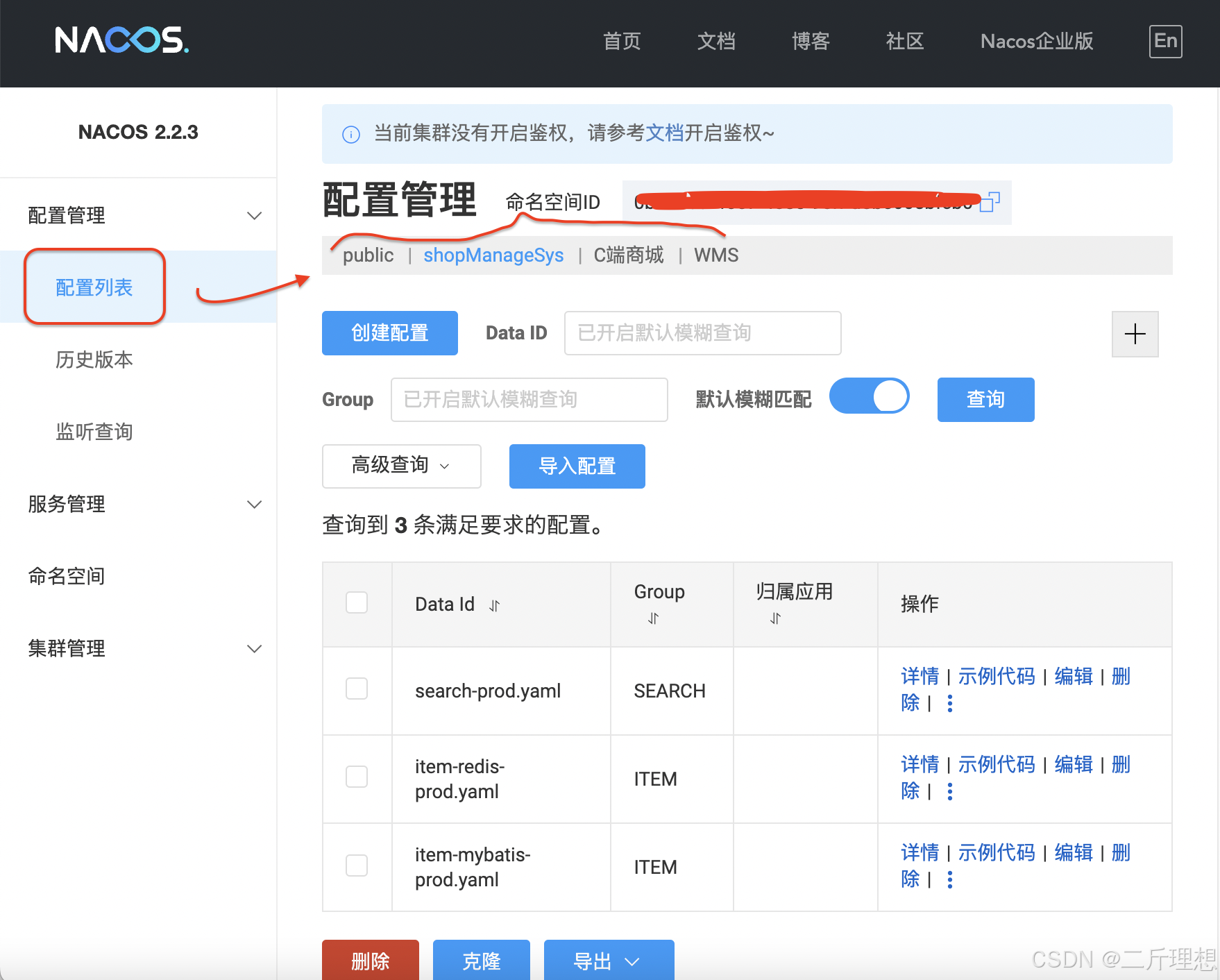Go to 社区 in top navigation
The image size is (1220, 980).
(x=905, y=41)
